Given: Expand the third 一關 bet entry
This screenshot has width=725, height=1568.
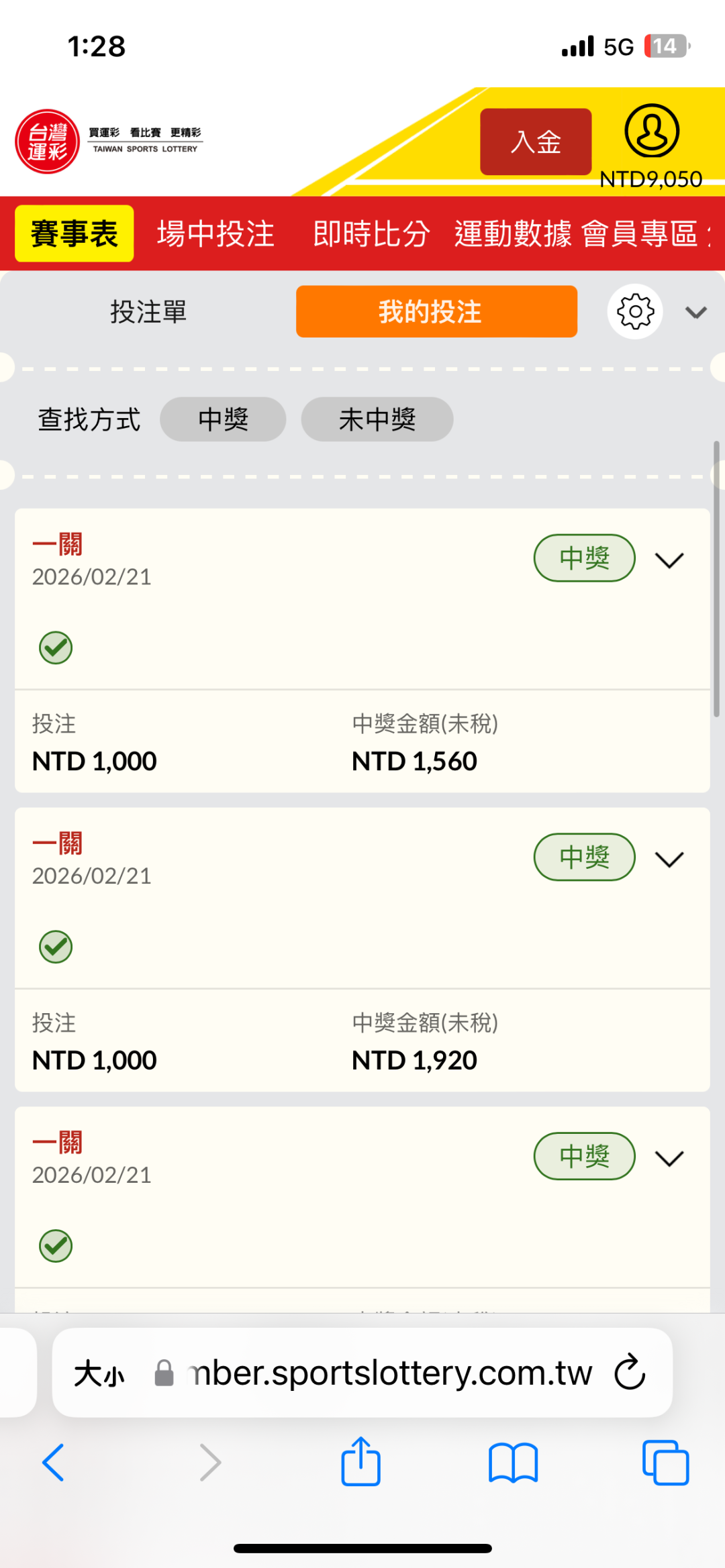Looking at the screenshot, I should click(669, 1158).
